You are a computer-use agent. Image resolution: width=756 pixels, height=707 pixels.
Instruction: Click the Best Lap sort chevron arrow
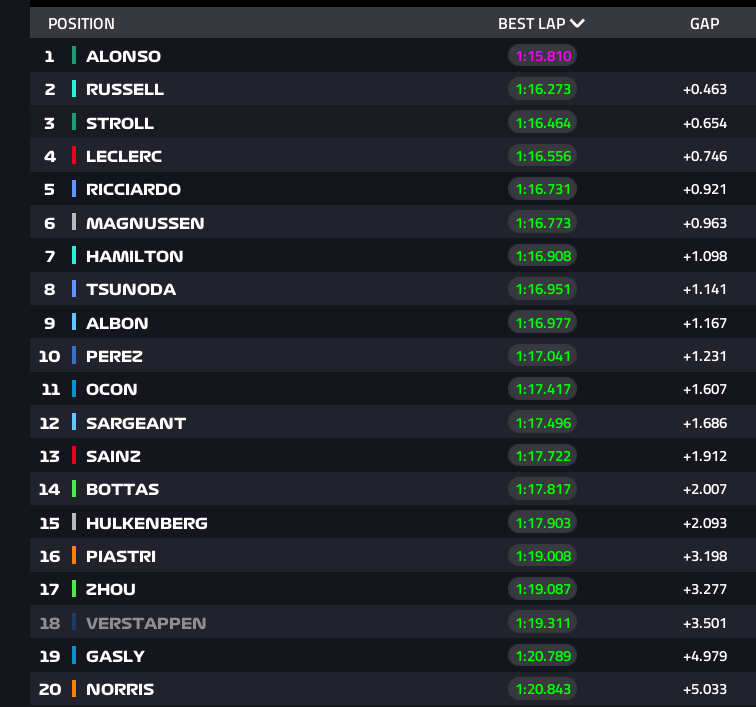point(577,23)
